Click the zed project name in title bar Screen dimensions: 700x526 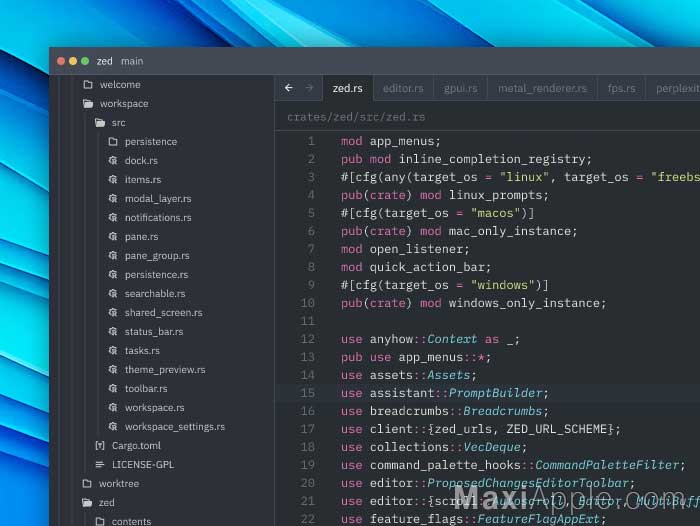pyautogui.click(x=104, y=61)
